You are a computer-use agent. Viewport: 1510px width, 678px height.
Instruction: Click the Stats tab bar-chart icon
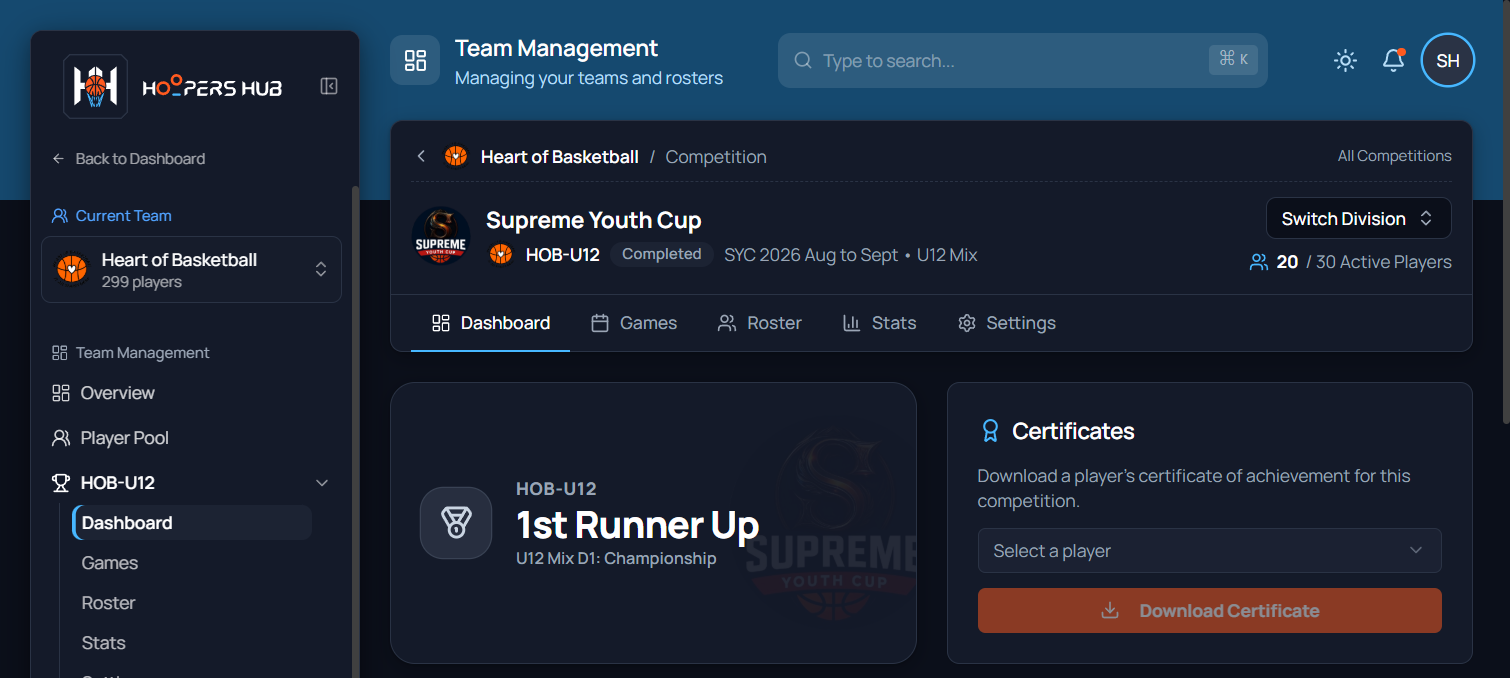[x=851, y=323]
